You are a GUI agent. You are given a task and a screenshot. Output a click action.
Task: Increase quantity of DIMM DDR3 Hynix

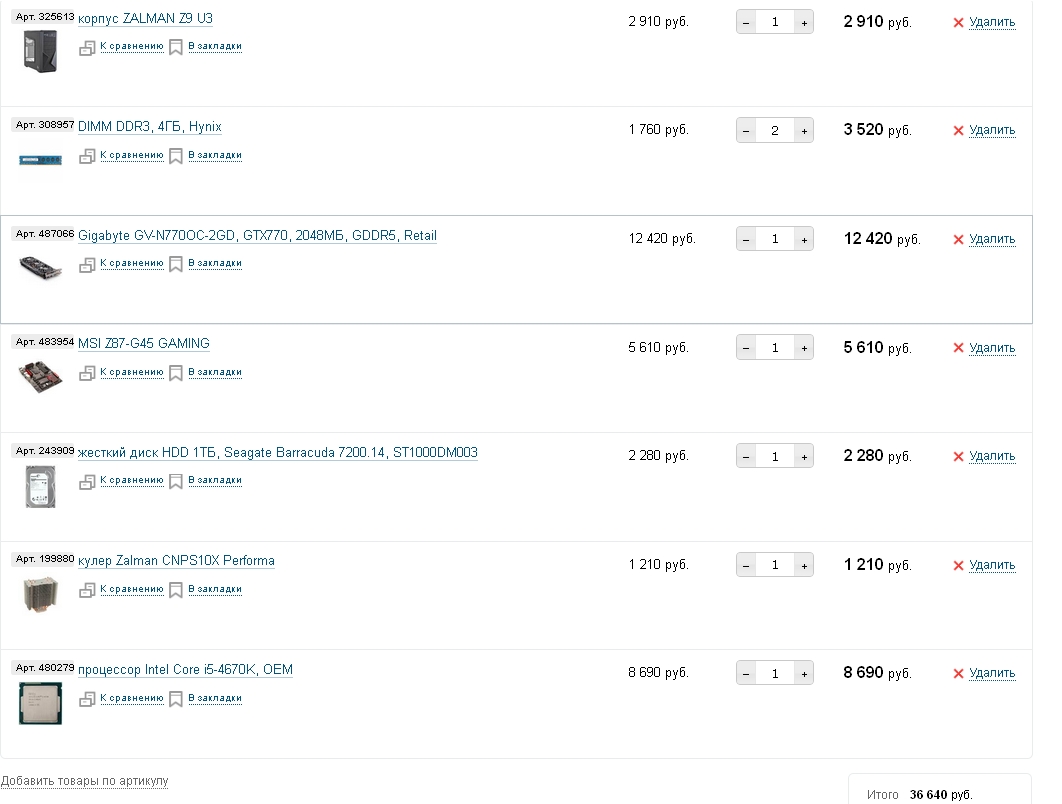[x=803, y=130]
